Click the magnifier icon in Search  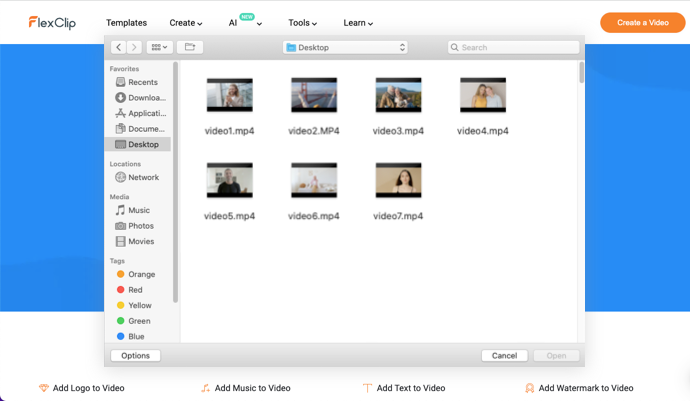(455, 47)
